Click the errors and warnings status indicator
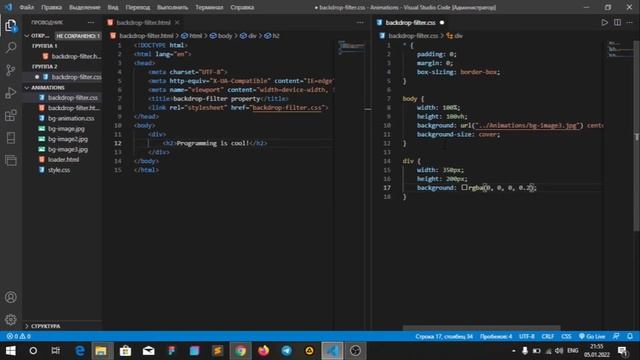 click(18, 336)
